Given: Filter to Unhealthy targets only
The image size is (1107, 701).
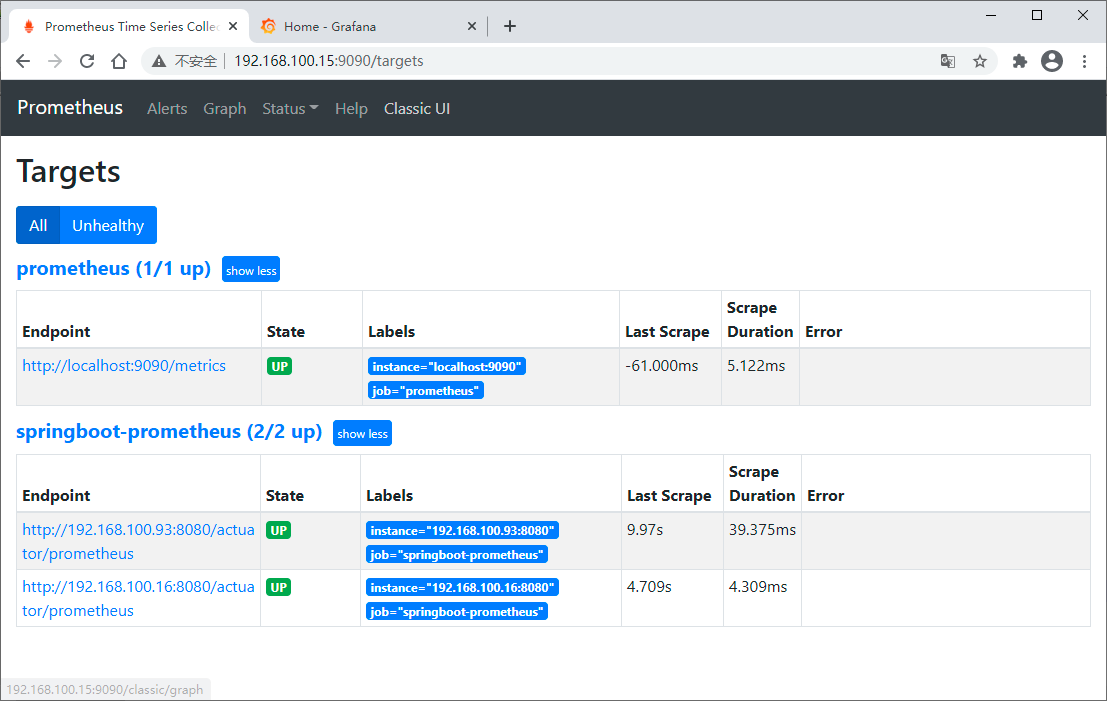Looking at the screenshot, I should [108, 225].
